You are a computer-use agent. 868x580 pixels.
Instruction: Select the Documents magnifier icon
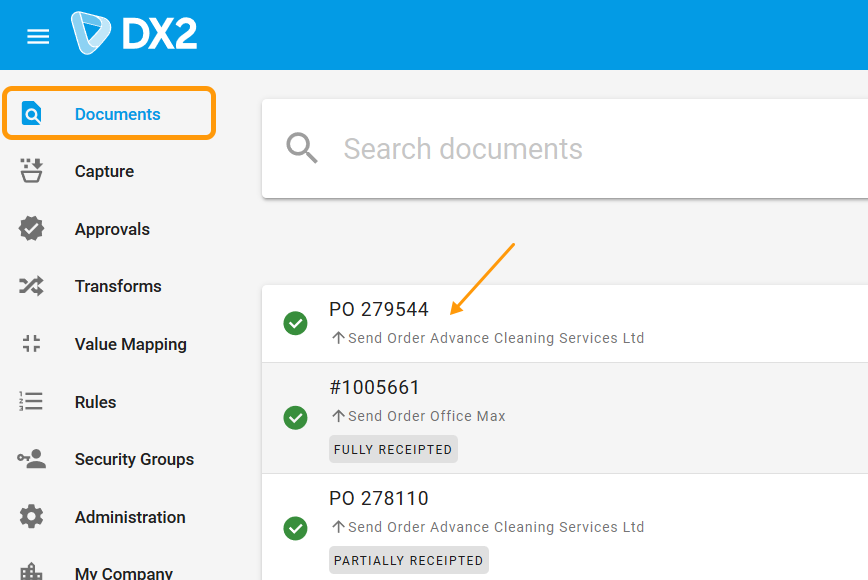click(30, 113)
